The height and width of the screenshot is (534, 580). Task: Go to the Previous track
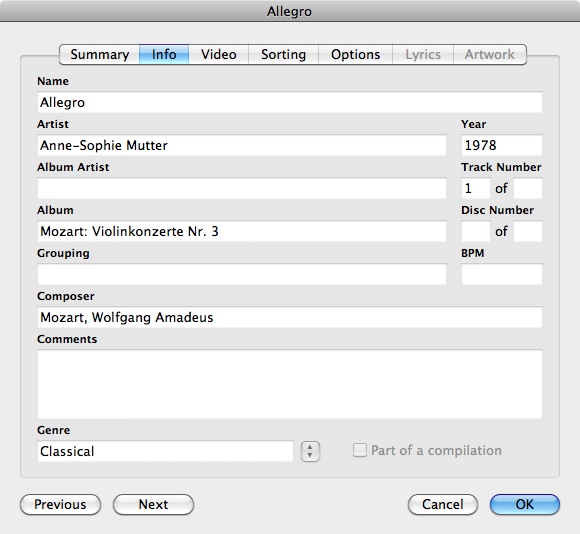(x=60, y=504)
